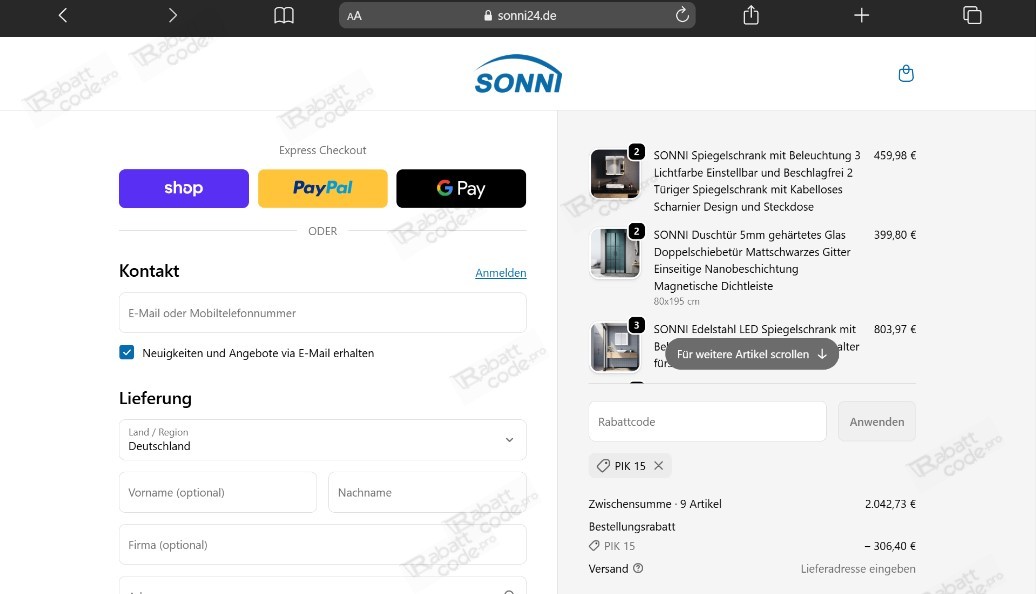Image resolution: width=1036 pixels, height=594 pixels.
Task: Choose PayPal express checkout
Action: [322, 188]
